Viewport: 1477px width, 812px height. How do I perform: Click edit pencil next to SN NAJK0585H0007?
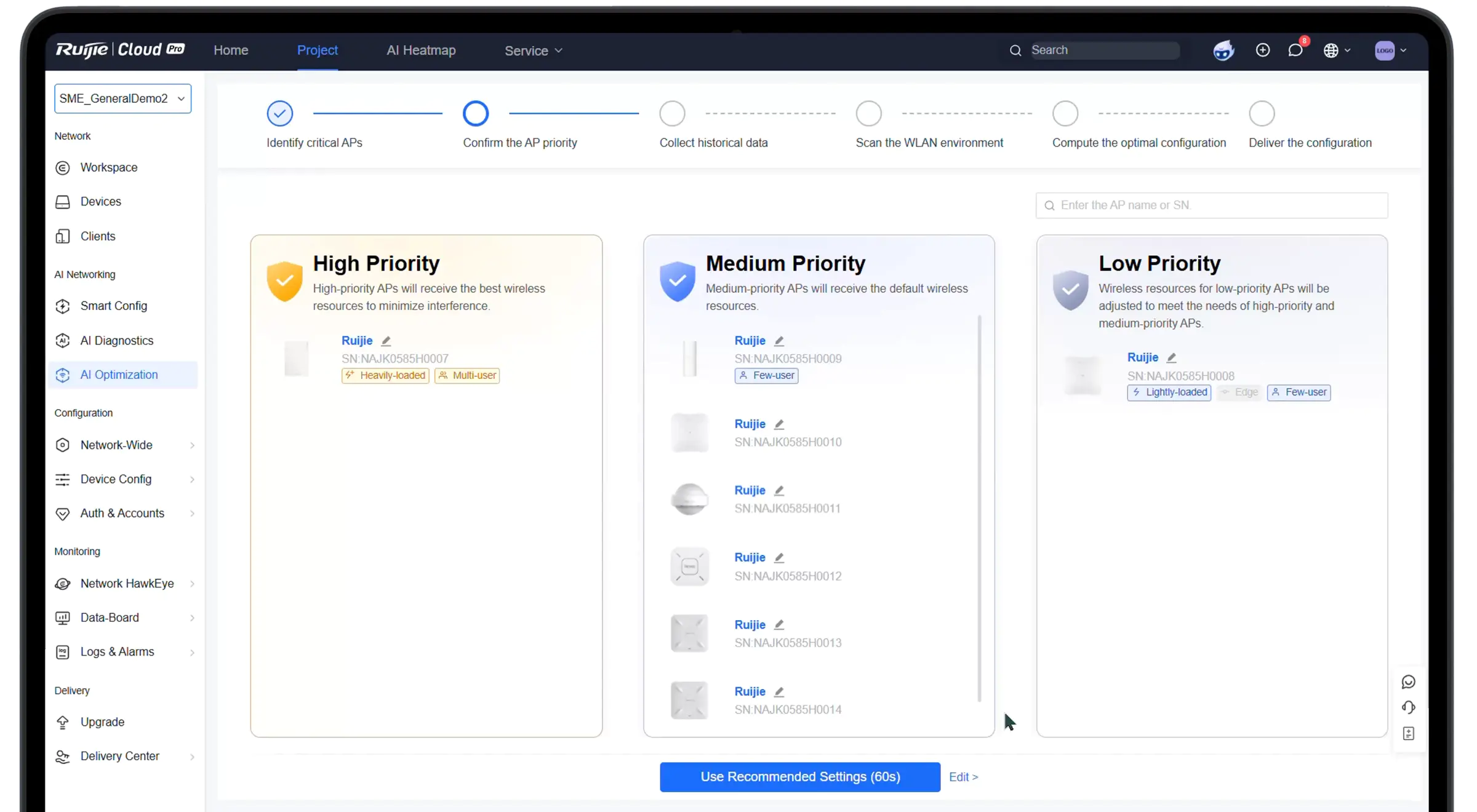pyautogui.click(x=386, y=341)
